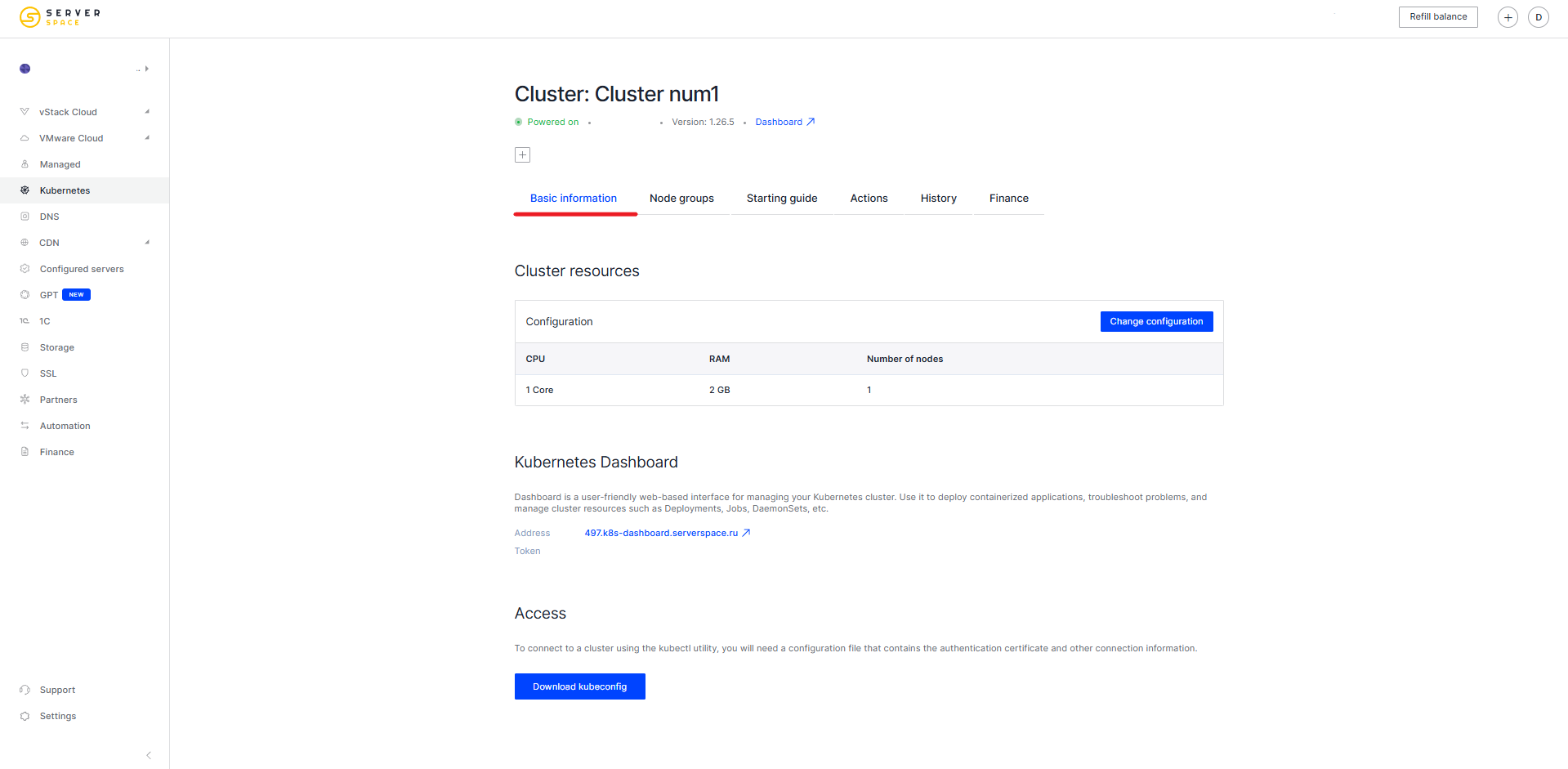The height and width of the screenshot is (769, 1568).
Task: Click the GPT sidebar icon
Action: tap(25, 295)
